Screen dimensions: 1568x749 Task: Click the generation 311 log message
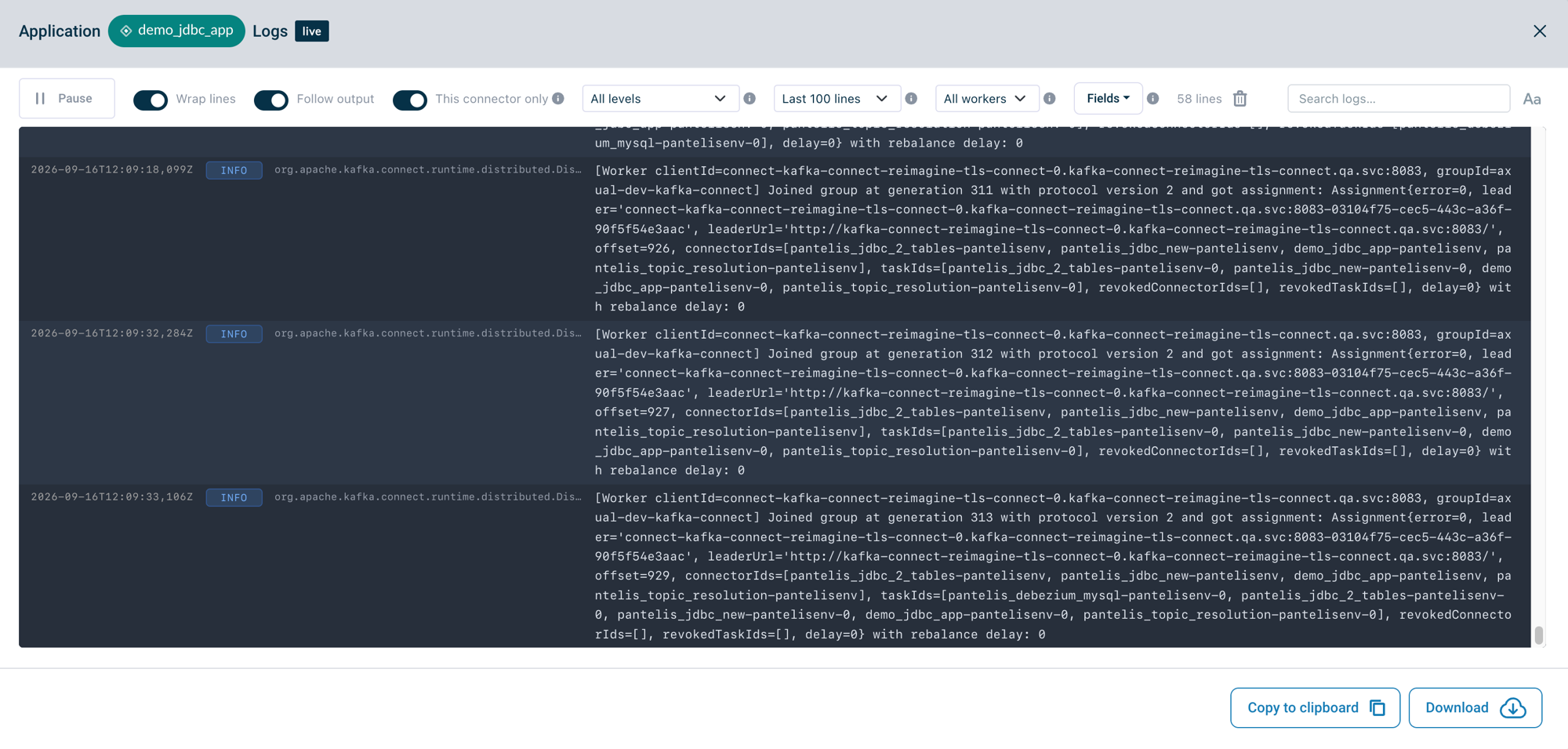pyautogui.click(x=1053, y=238)
